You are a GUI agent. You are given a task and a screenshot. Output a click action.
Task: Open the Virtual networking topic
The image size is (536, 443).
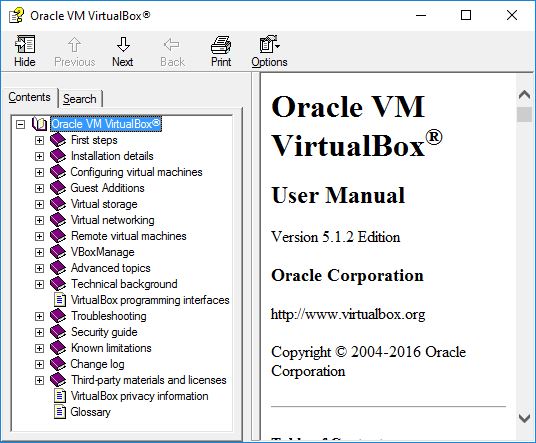pyautogui.click(x=112, y=220)
